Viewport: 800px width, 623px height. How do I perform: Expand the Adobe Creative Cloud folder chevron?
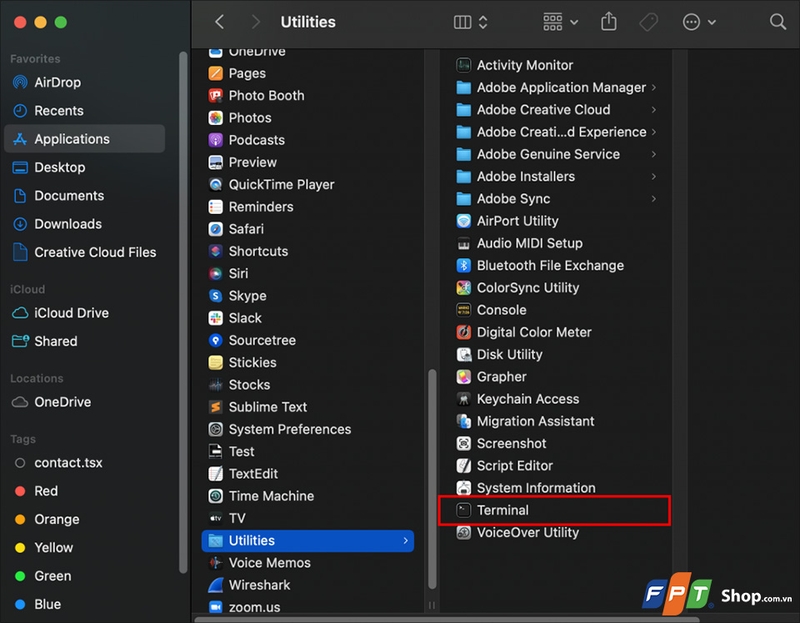tap(653, 110)
